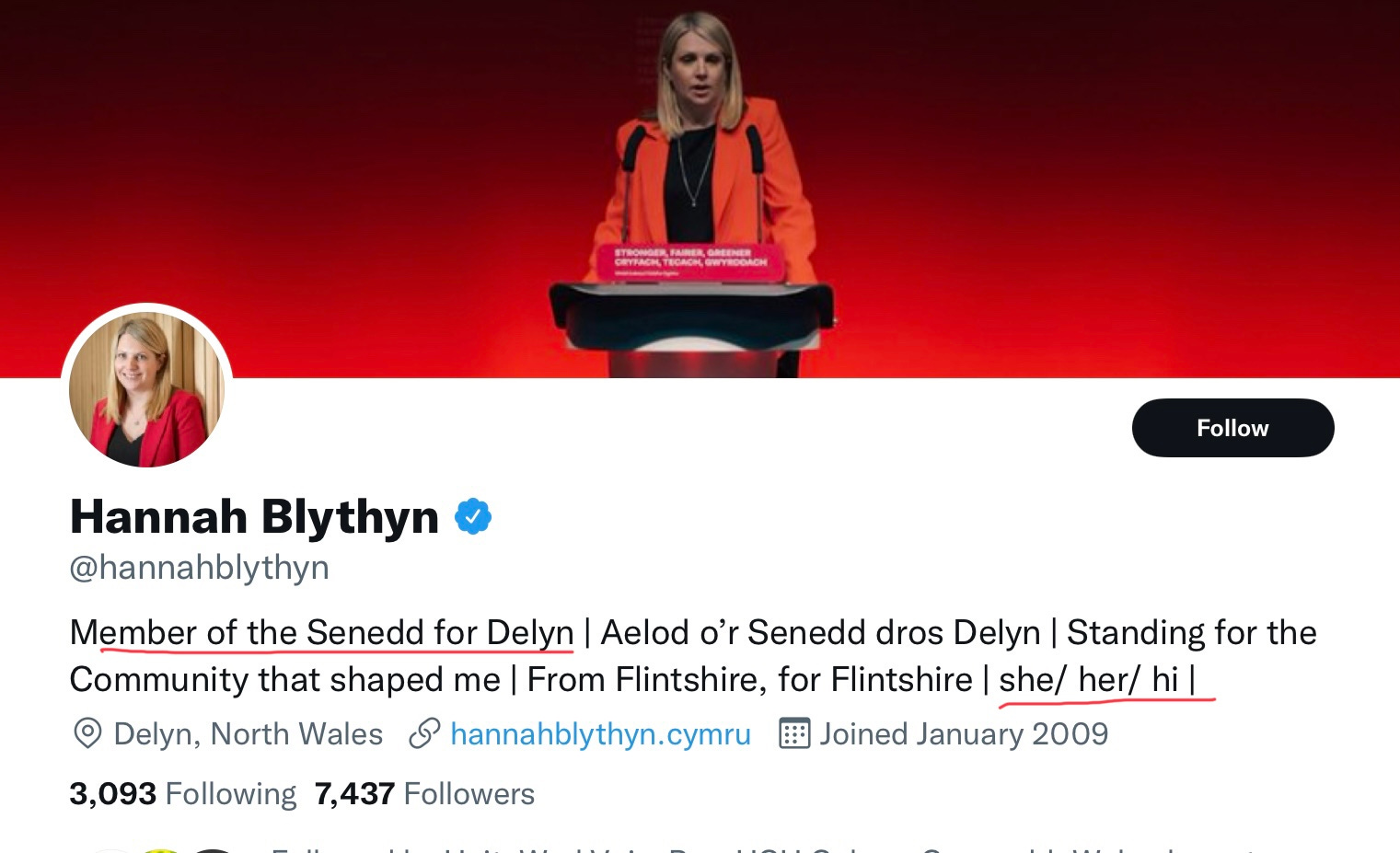Click the Aelod o'r Senedd dros Delyn text

[820, 633]
